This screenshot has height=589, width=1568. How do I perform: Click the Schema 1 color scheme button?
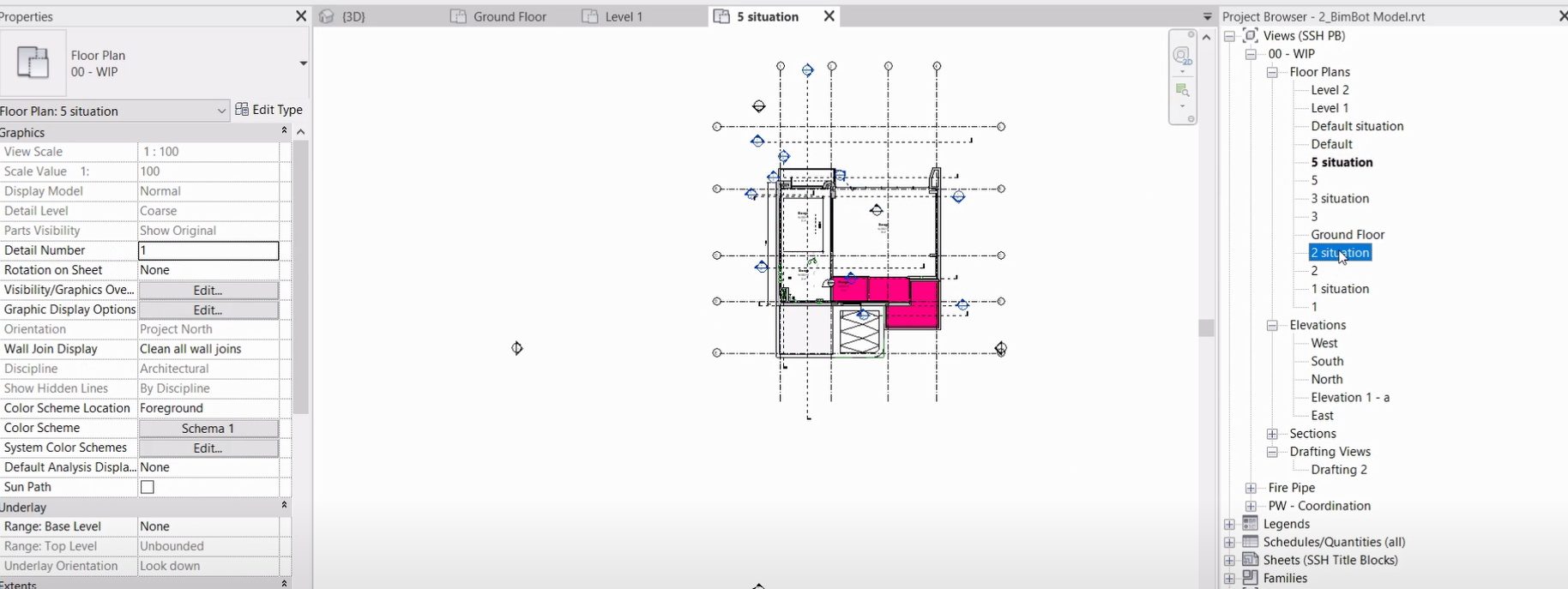208,429
